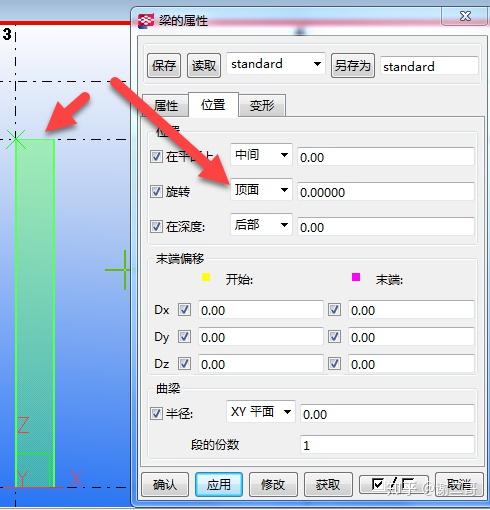Select the 位置 tab
Screen dimensions: 490x510
[213, 105]
